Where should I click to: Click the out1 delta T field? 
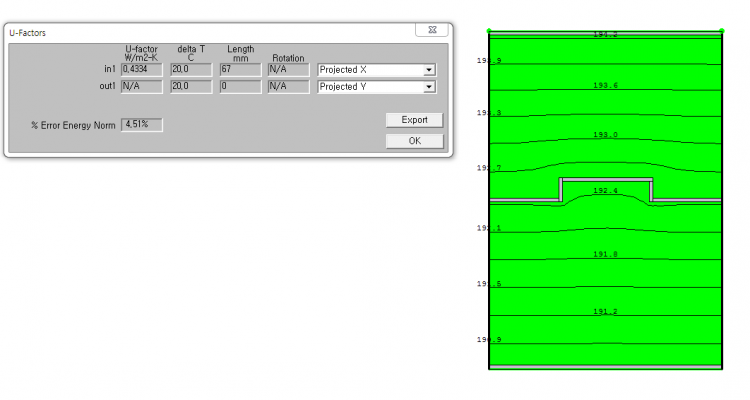190,87
